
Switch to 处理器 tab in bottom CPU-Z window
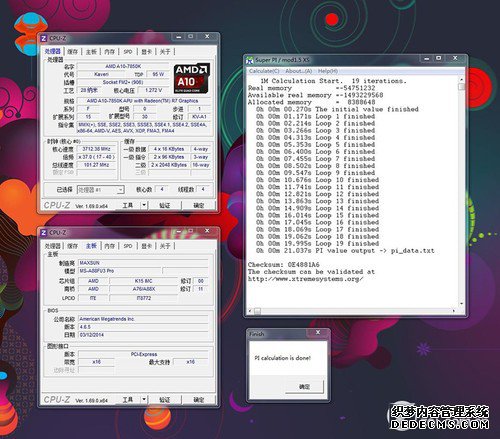tap(53, 246)
